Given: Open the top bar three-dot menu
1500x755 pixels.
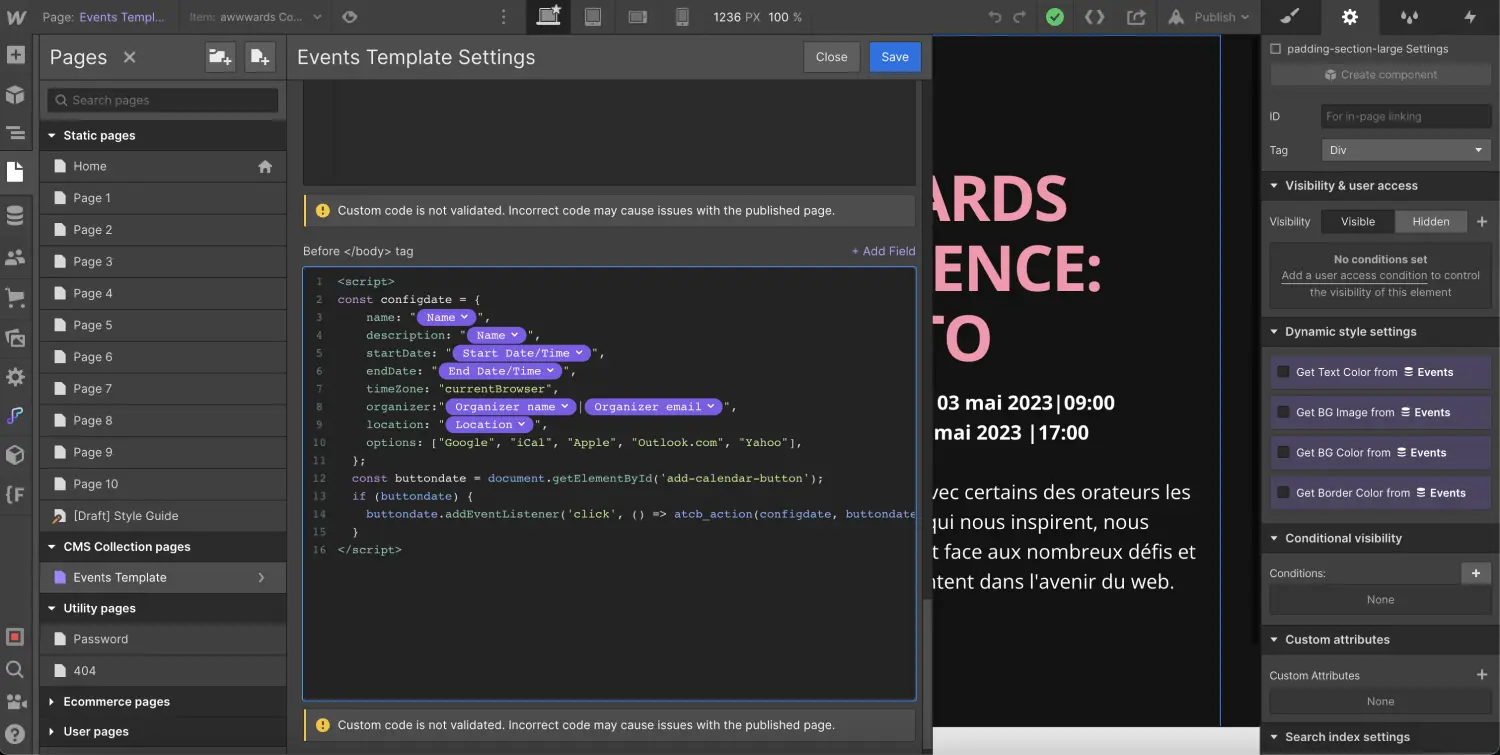Looking at the screenshot, I should pos(503,17).
